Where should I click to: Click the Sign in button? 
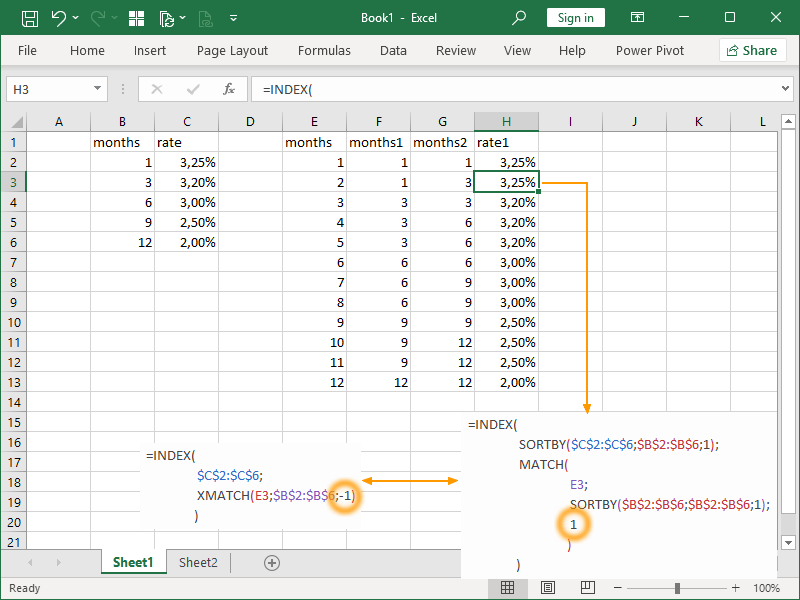pos(575,18)
